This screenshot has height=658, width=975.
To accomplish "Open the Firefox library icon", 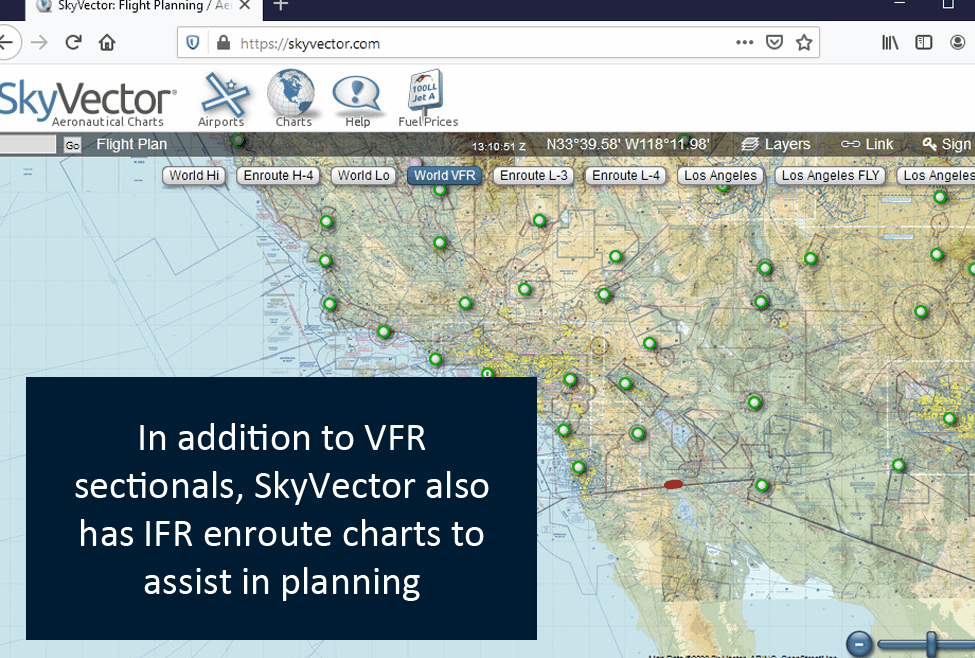I will pyautogui.click(x=890, y=42).
